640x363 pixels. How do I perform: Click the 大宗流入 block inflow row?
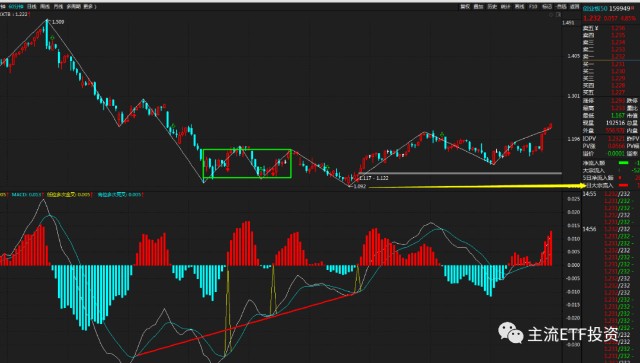[611, 170]
